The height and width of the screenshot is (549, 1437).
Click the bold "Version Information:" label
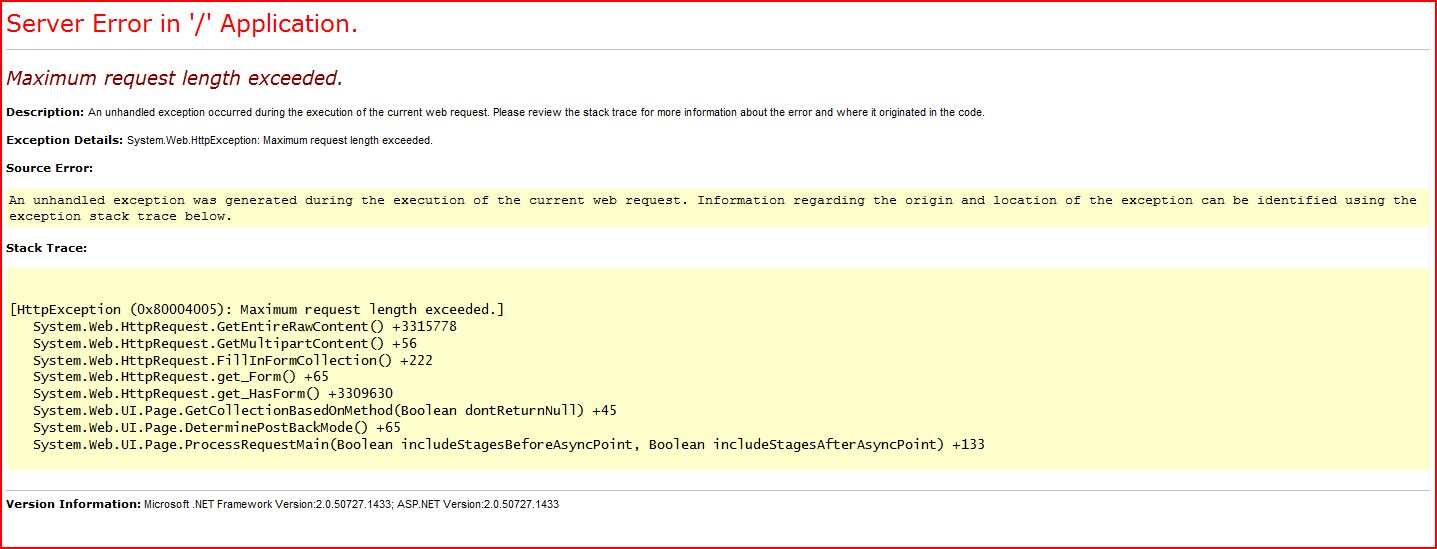73,504
